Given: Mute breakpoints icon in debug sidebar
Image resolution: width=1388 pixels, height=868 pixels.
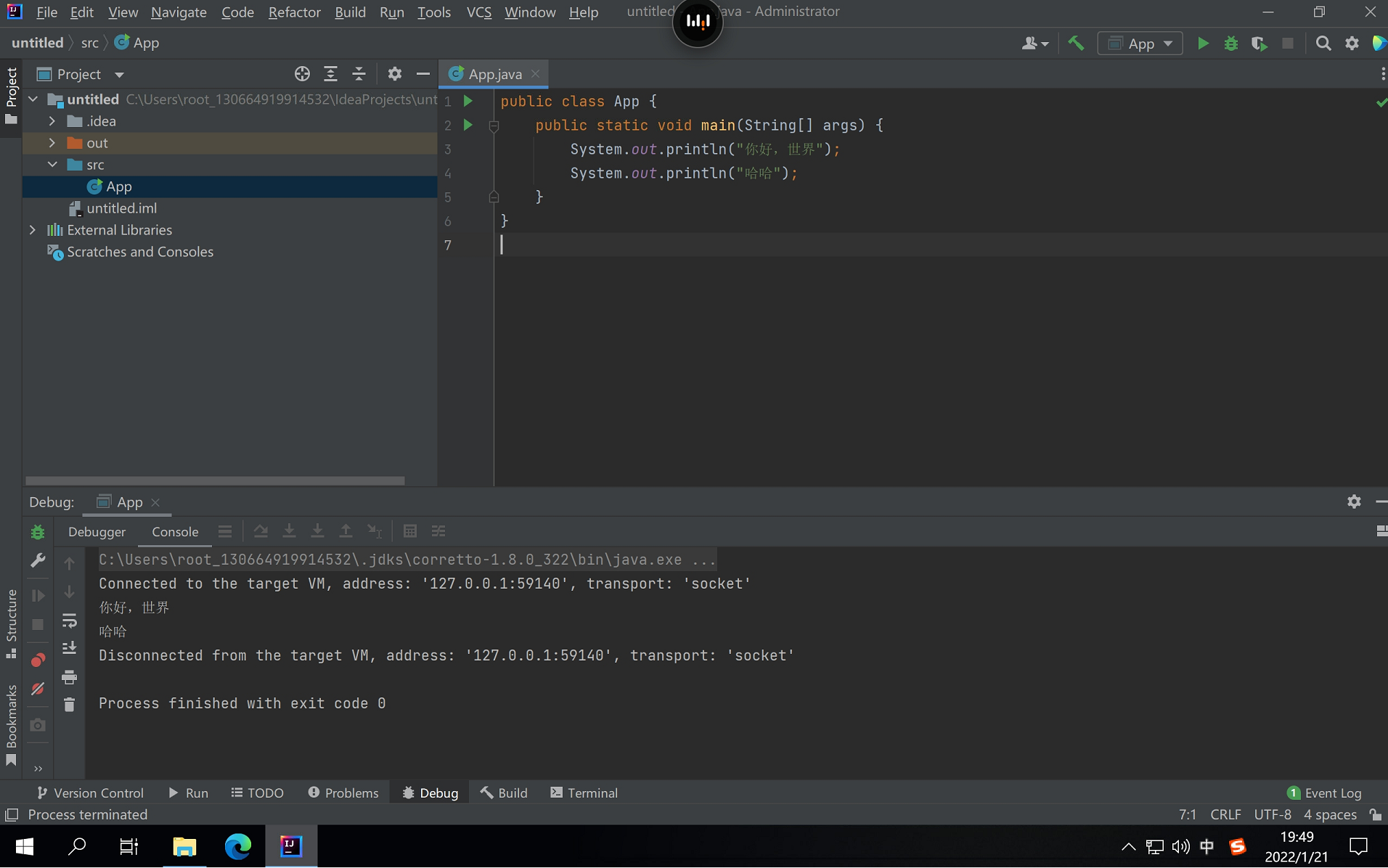Looking at the screenshot, I should tap(38, 688).
